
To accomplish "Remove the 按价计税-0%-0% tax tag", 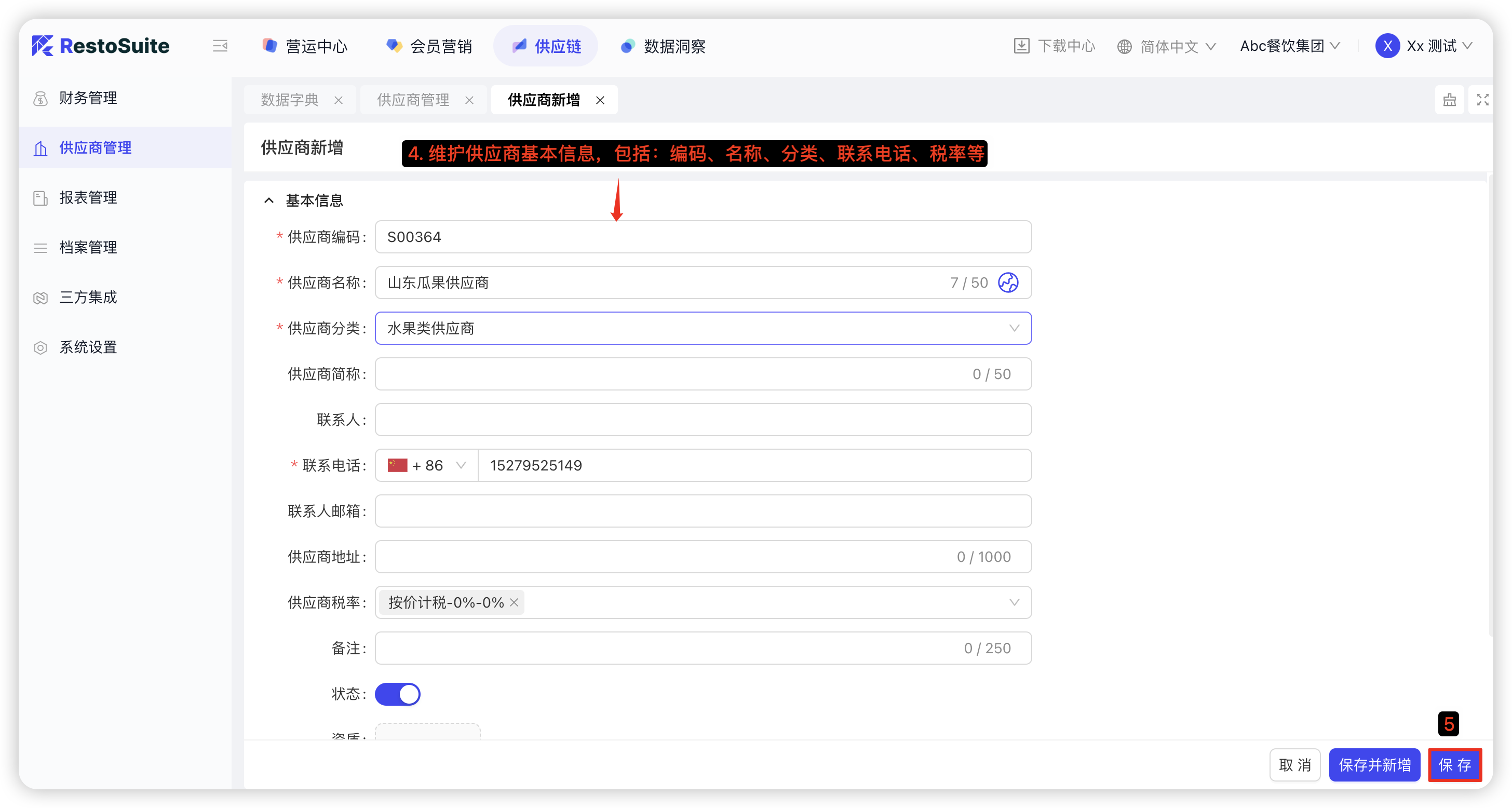I will 514,602.
